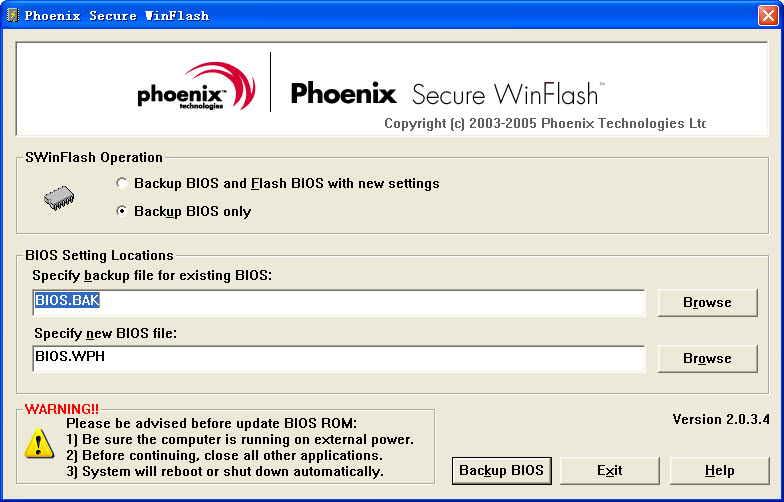
Task: Exit the WinFlash utility
Action: click(609, 471)
